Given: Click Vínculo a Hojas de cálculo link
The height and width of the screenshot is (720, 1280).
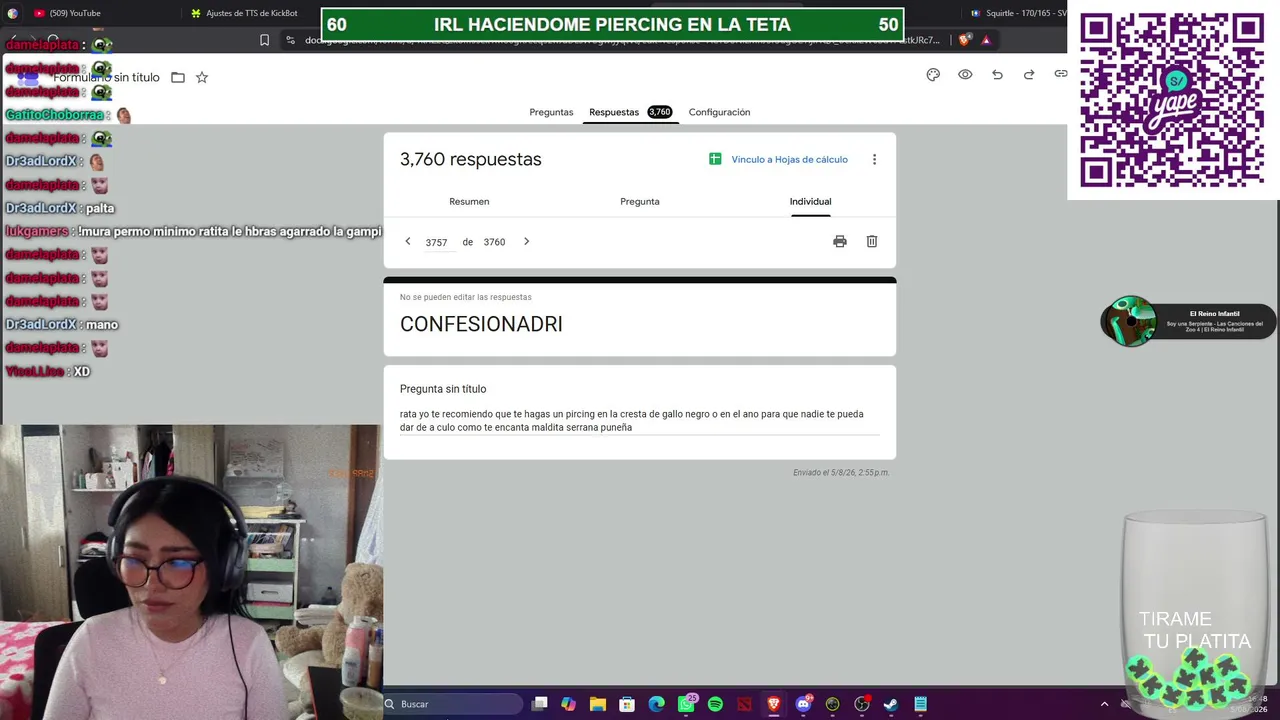Looking at the screenshot, I should 789,160.
